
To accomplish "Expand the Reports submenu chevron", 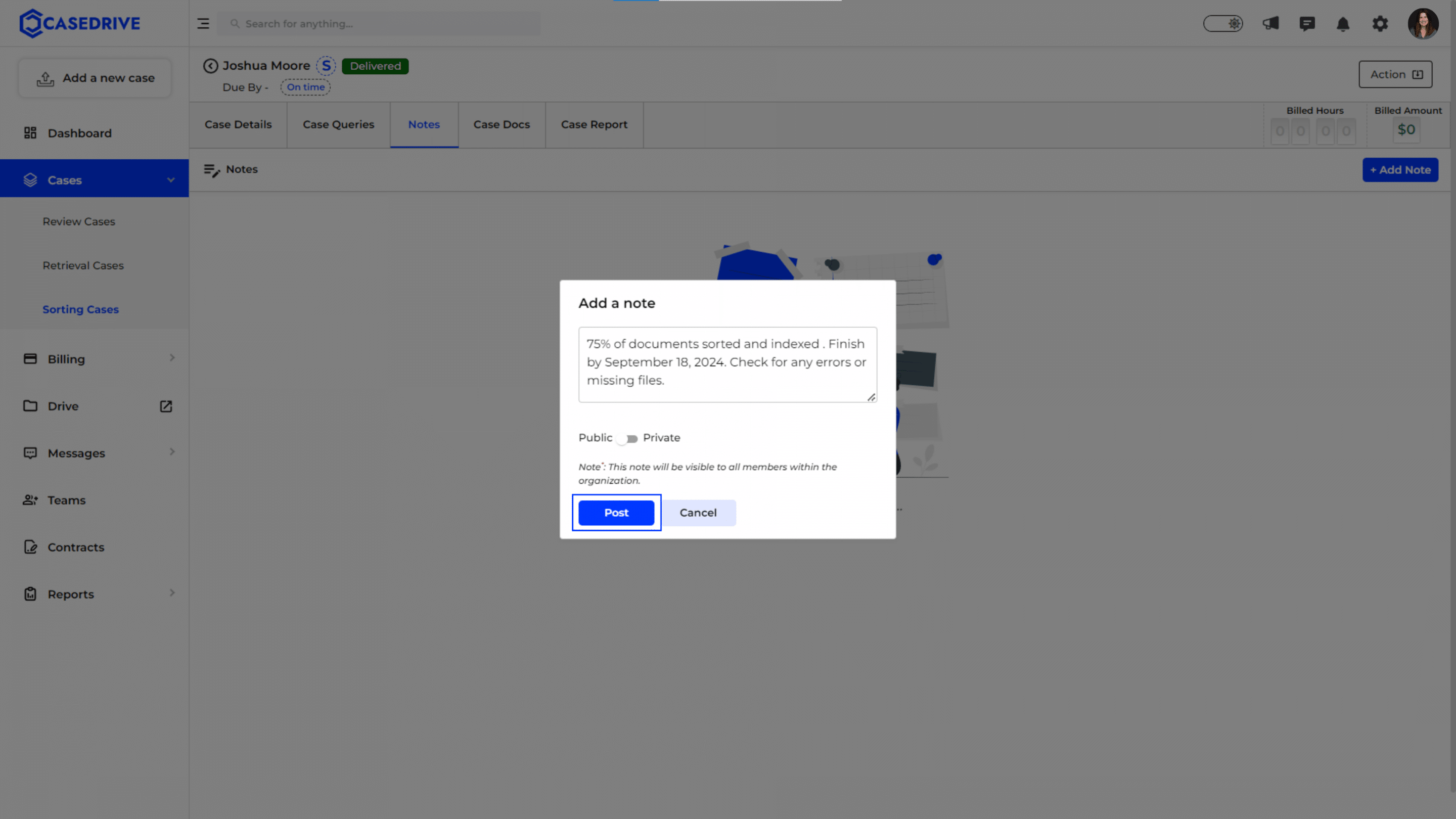I will [172, 593].
